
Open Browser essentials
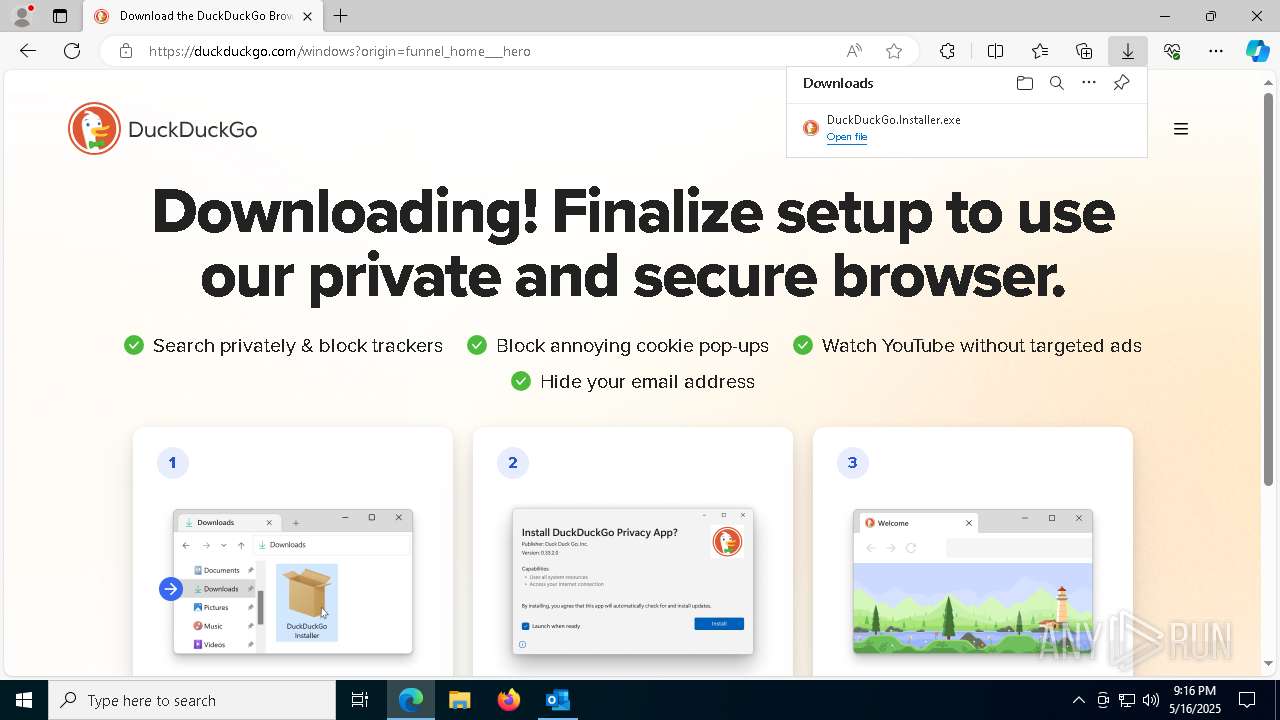point(1172,51)
